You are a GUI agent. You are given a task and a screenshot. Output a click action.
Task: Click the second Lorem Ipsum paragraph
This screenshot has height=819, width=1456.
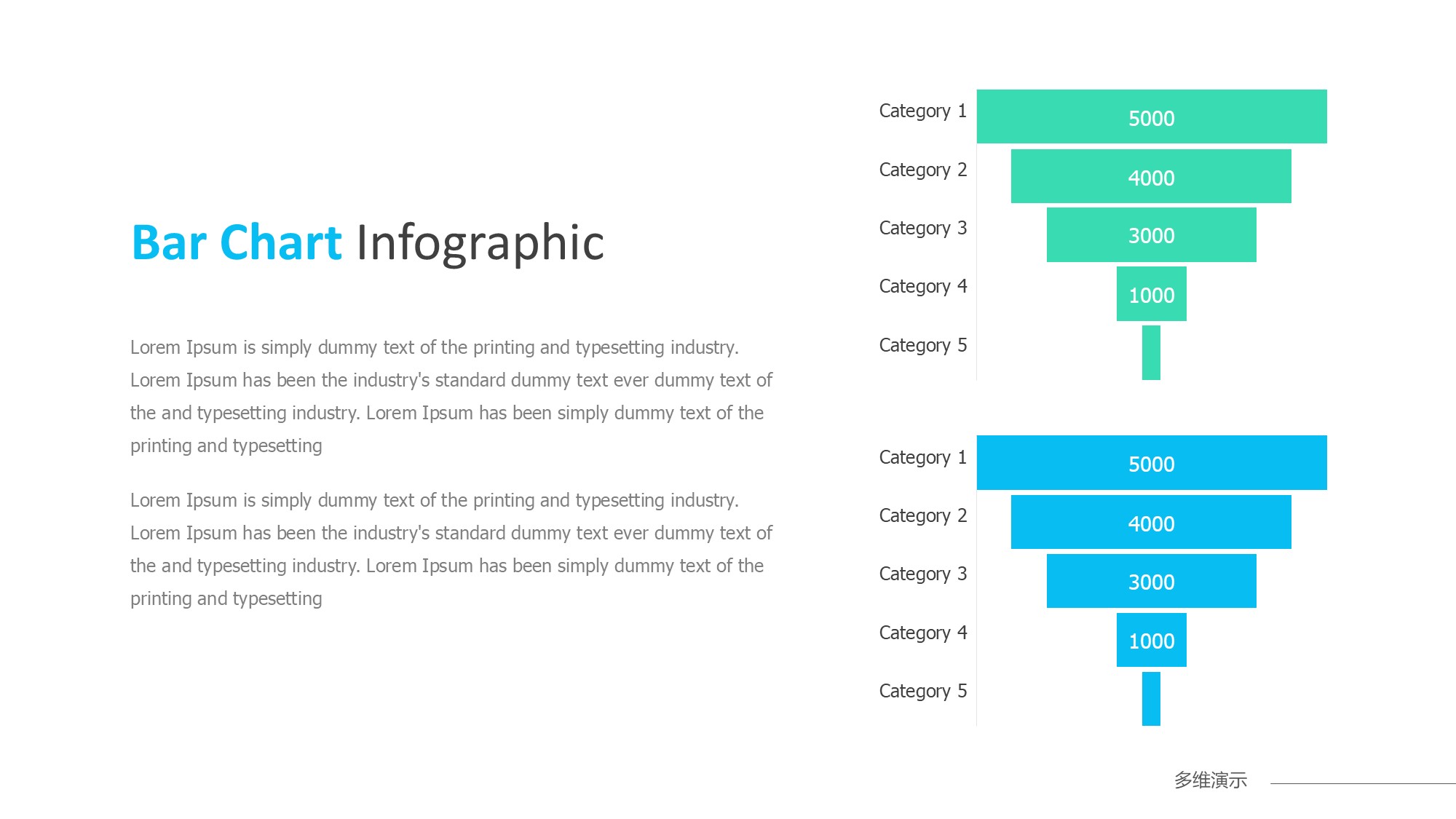pos(451,549)
